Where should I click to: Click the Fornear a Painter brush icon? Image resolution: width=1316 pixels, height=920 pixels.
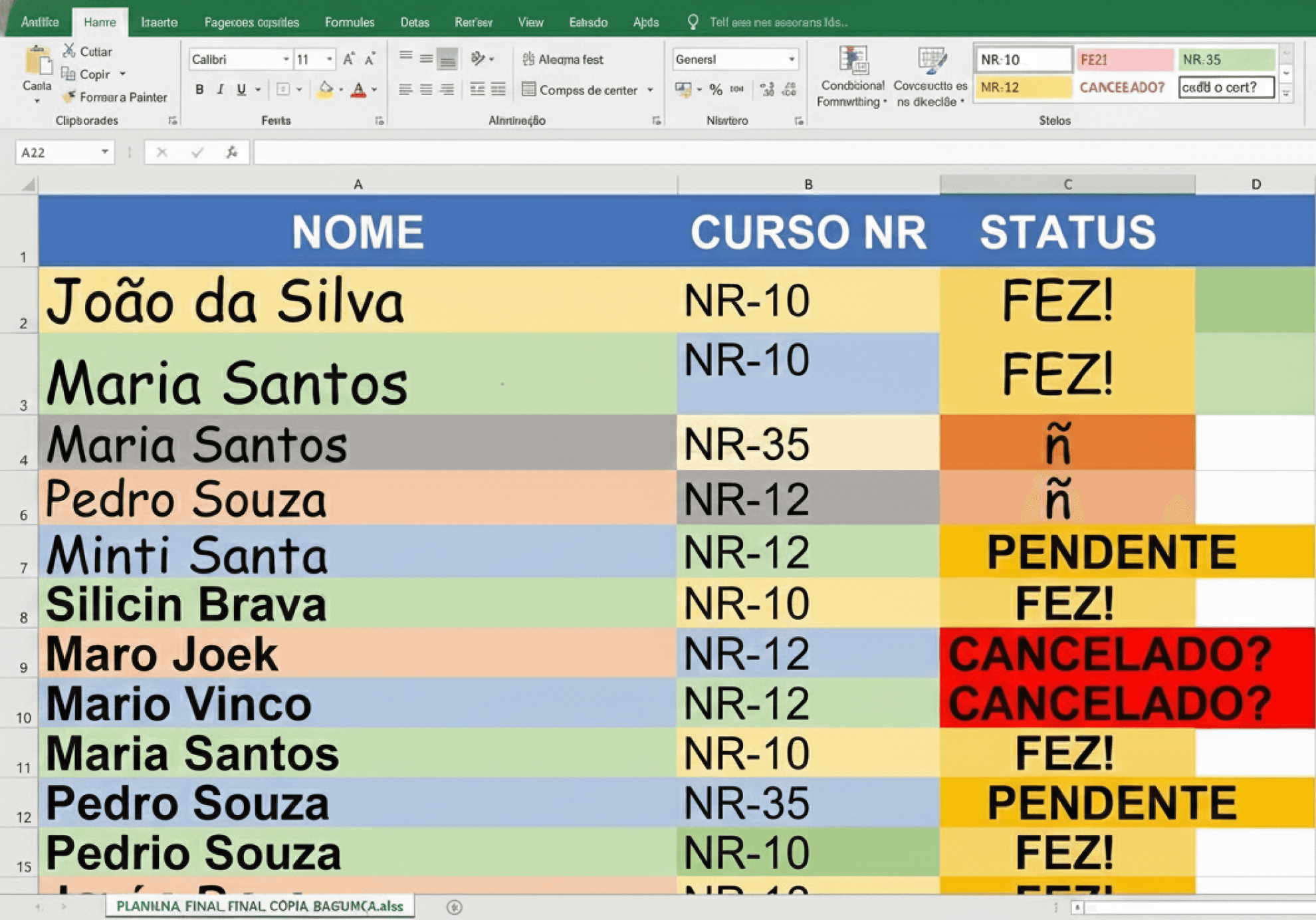pos(68,97)
